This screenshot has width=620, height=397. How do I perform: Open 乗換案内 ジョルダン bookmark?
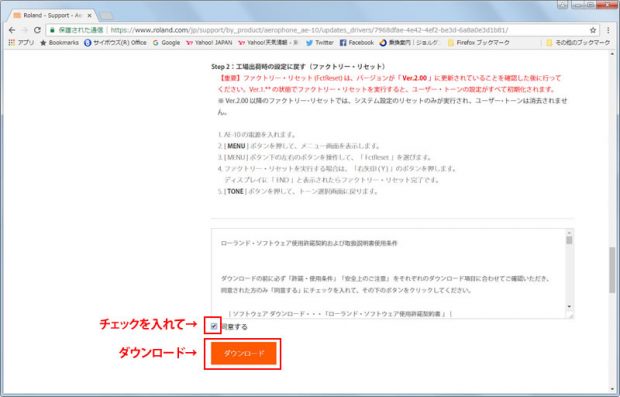coord(409,42)
